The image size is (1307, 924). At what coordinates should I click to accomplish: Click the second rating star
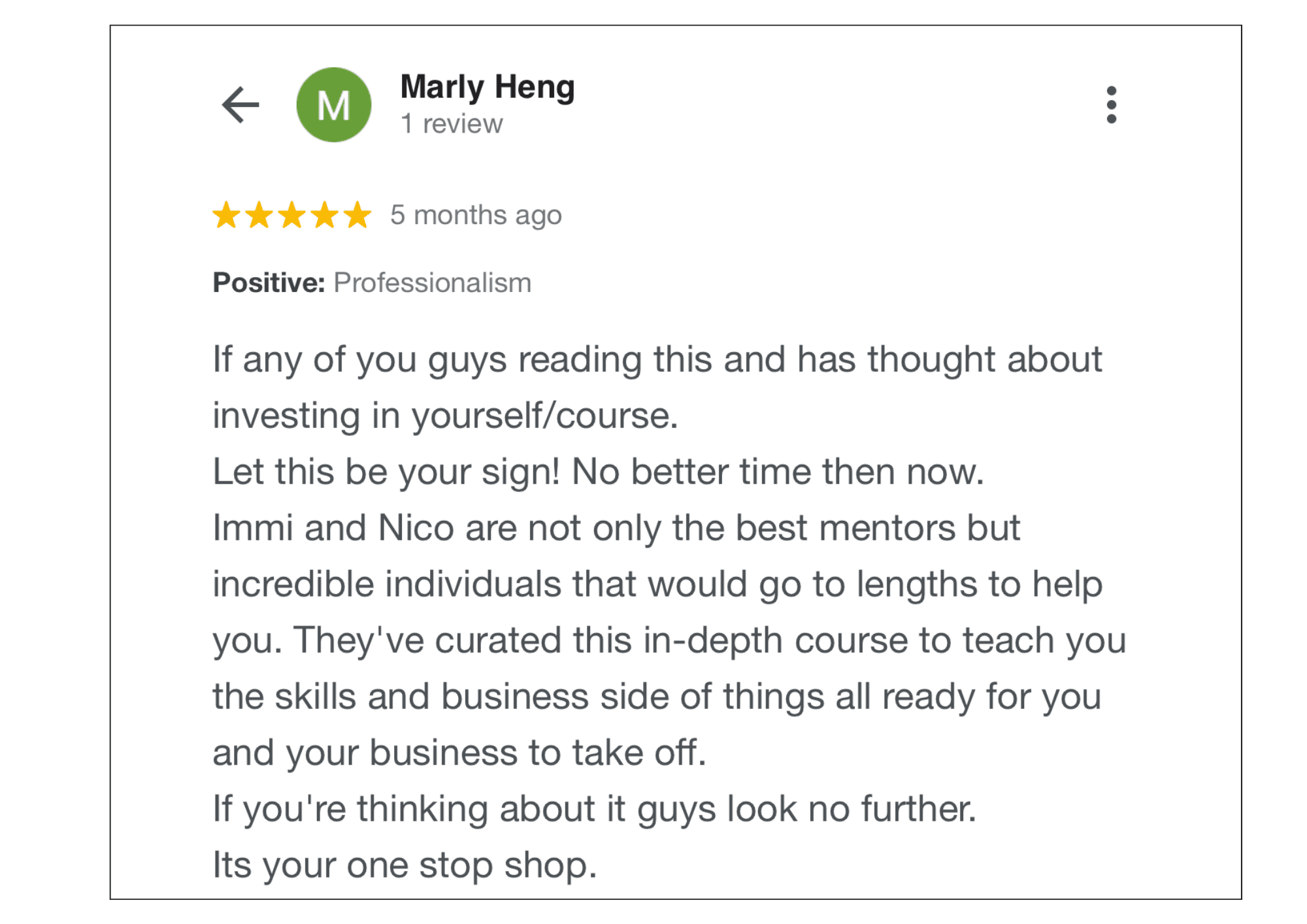click(259, 215)
